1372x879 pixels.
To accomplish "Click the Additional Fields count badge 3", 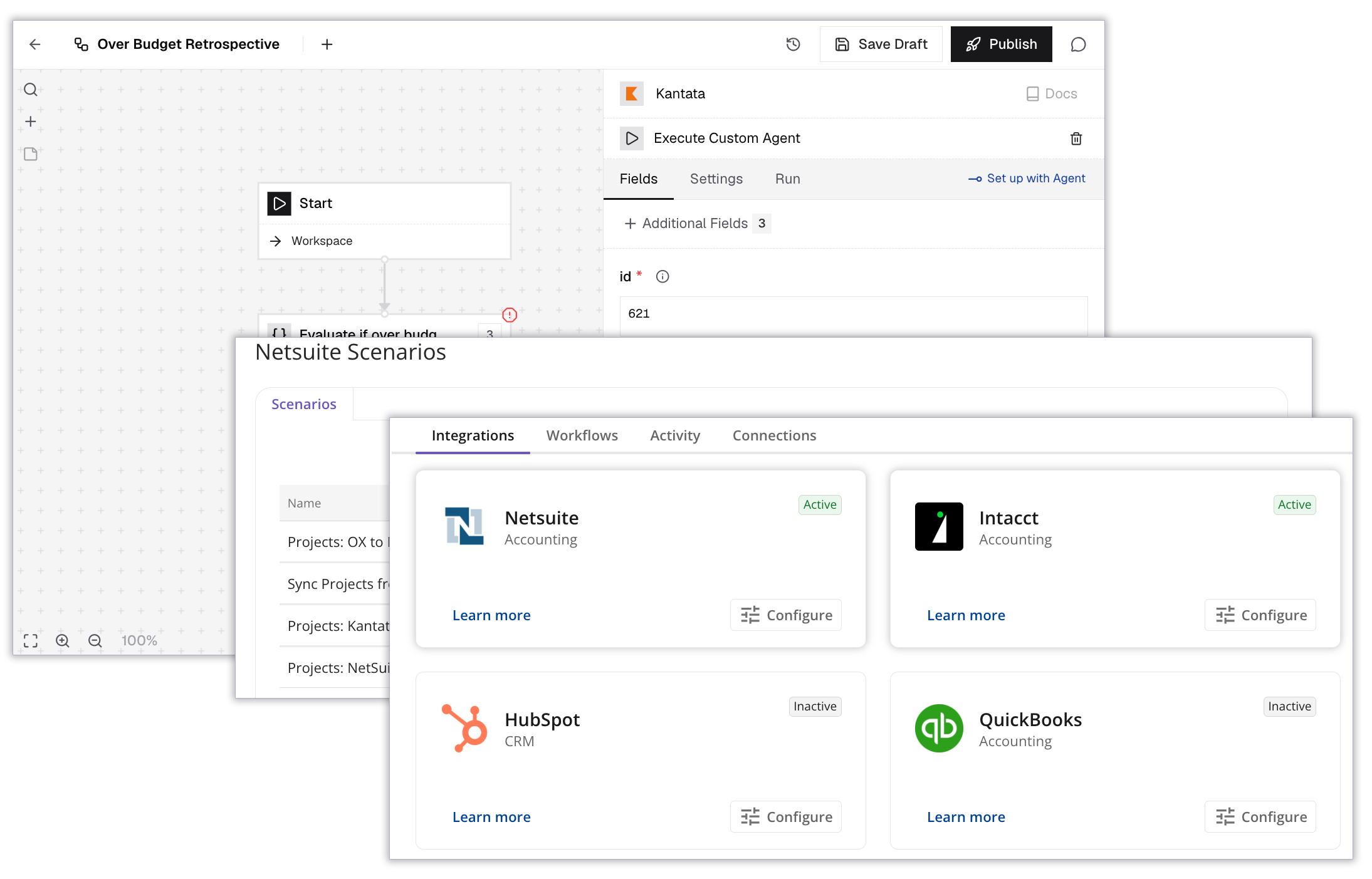I will (x=762, y=224).
